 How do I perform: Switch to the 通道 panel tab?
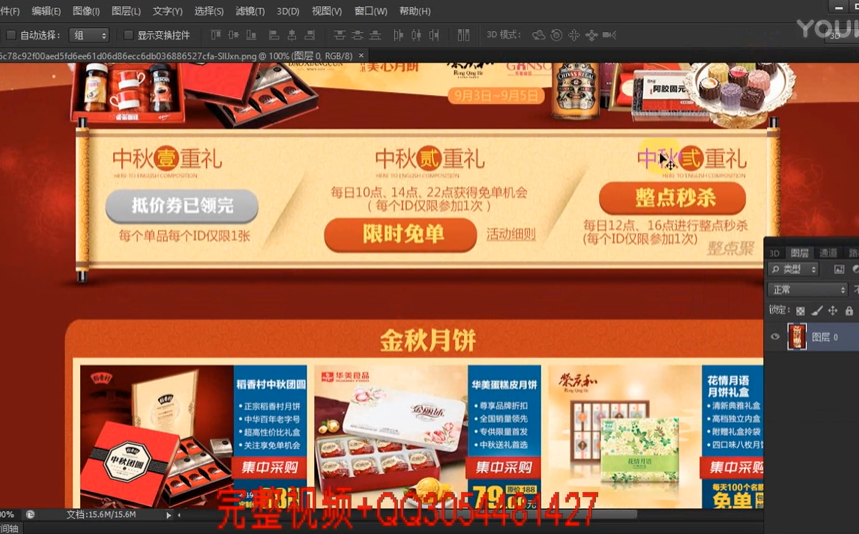pyautogui.click(x=828, y=252)
